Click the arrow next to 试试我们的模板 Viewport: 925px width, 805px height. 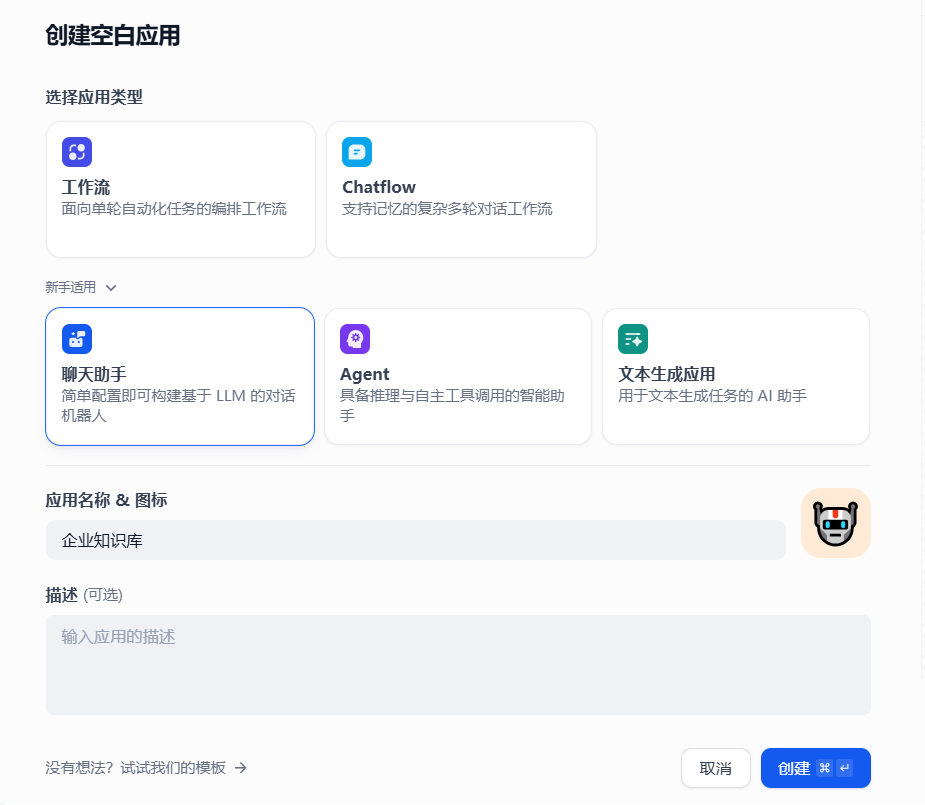tap(241, 768)
